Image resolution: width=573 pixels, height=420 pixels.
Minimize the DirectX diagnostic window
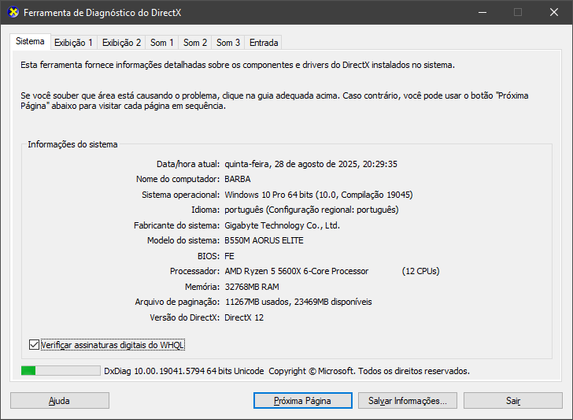[482, 12]
